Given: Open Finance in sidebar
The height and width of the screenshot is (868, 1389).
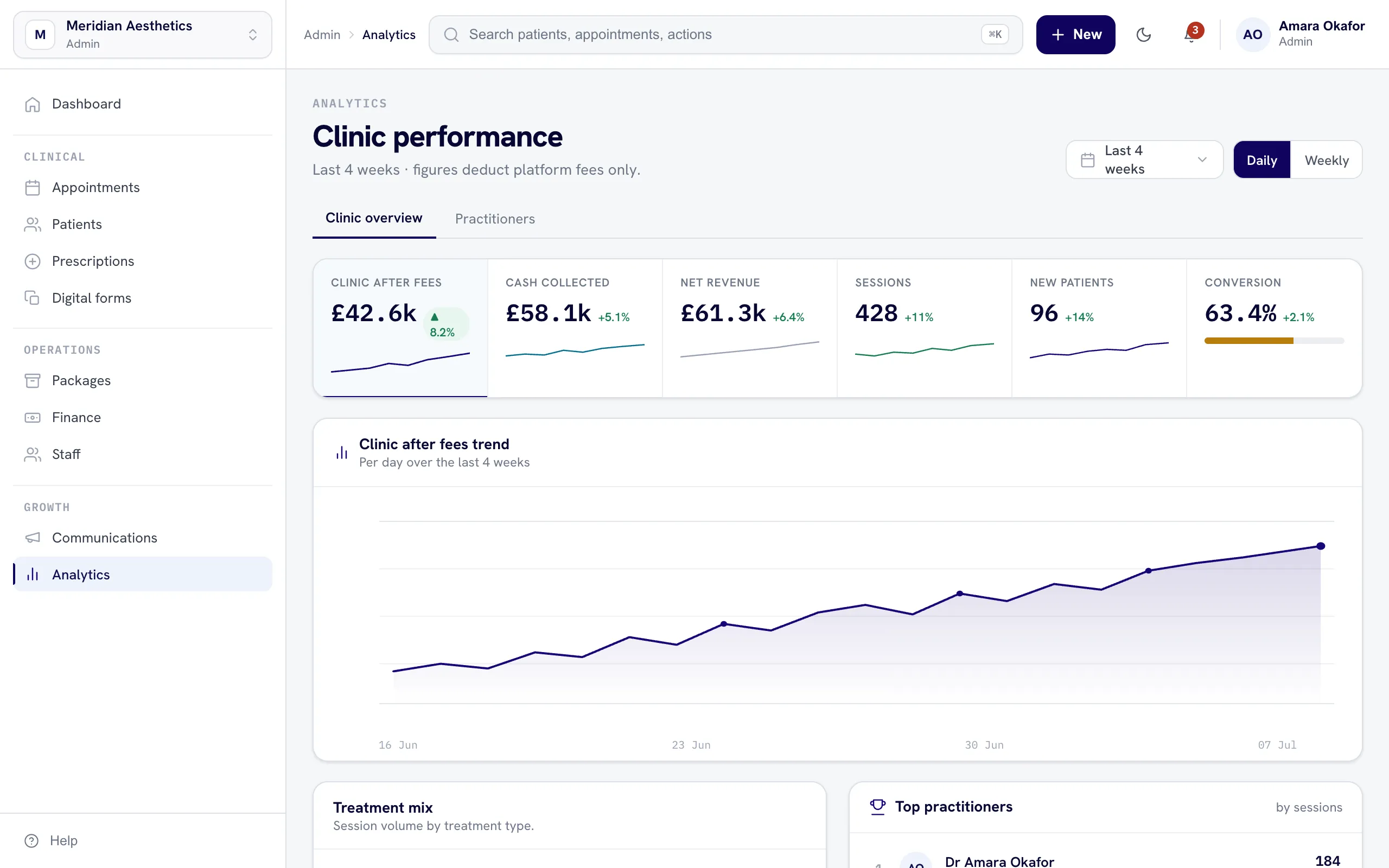Looking at the screenshot, I should 142,417.
